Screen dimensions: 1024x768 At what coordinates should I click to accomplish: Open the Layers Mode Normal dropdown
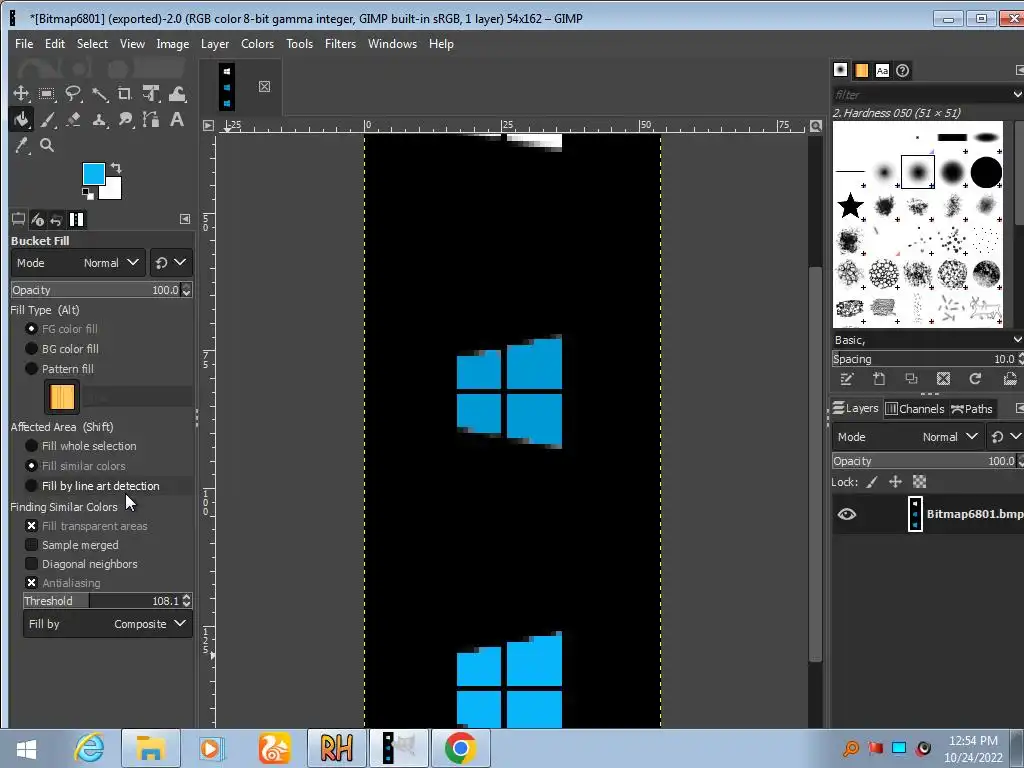[908, 437]
